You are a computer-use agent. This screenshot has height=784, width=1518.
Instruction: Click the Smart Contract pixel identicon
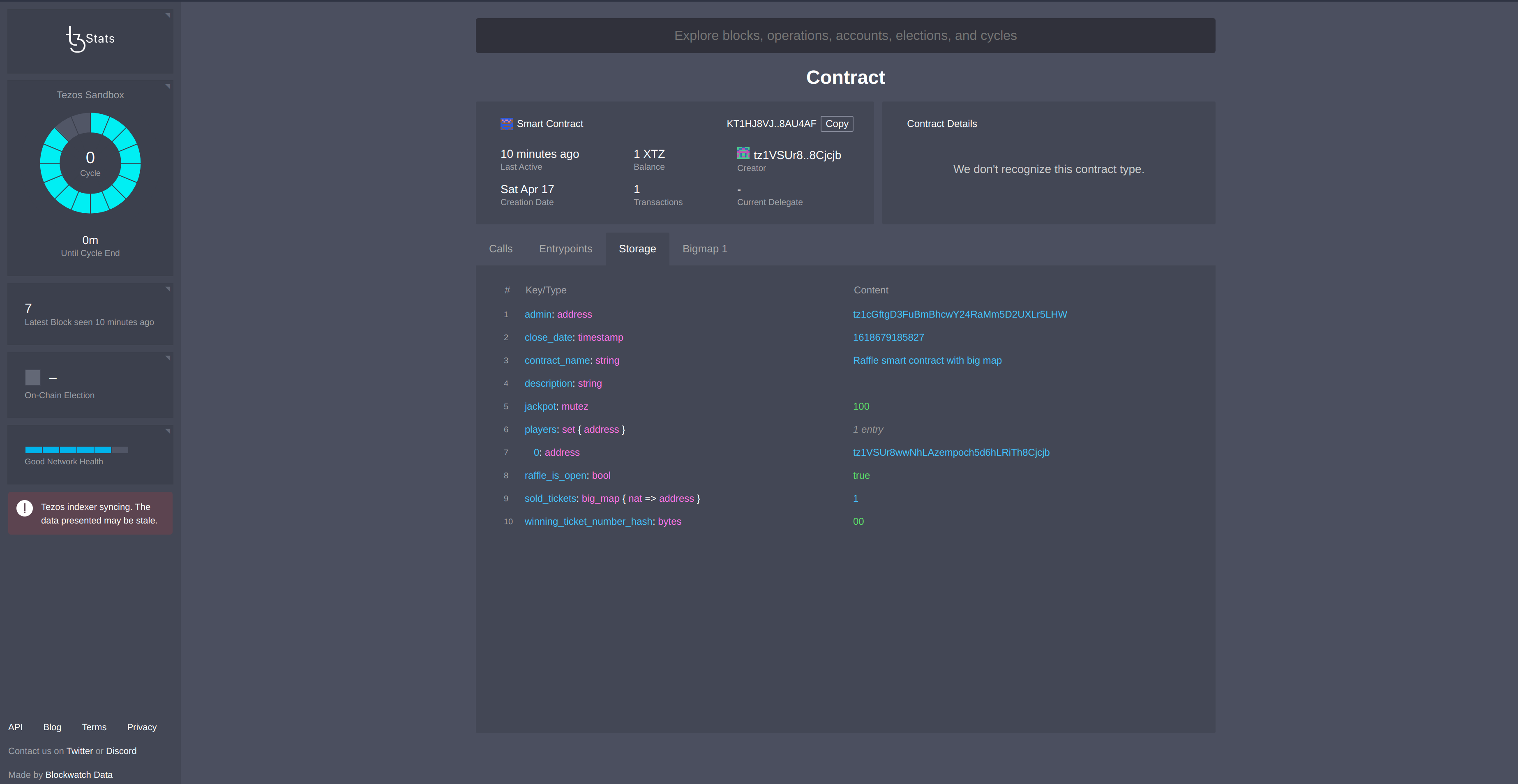click(x=506, y=124)
